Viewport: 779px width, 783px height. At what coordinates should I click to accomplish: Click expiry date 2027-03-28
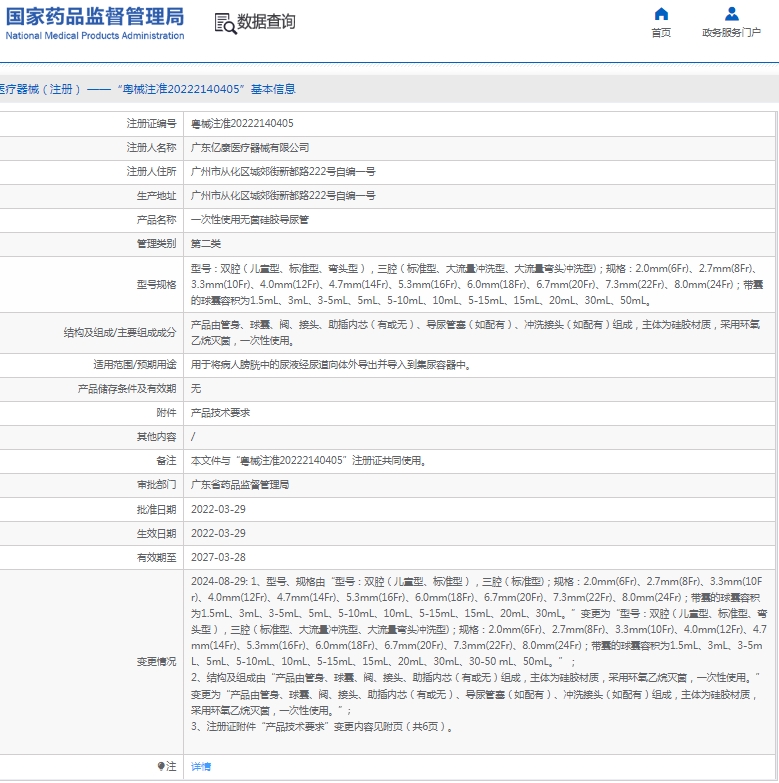coord(218,557)
